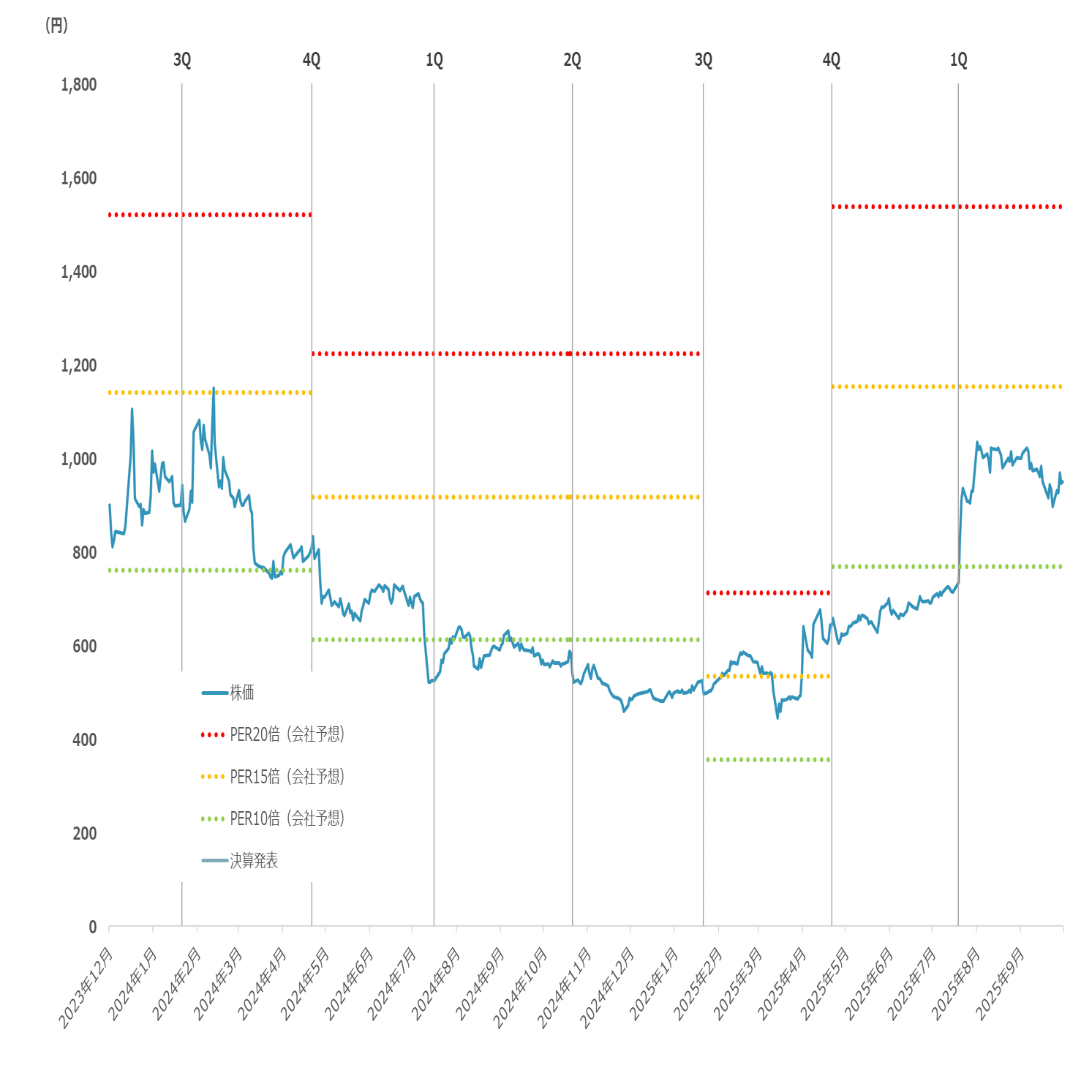The height and width of the screenshot is (1092, 1092).
Task: Select the PER20倍 (会社予想) legend label
Action: tap(287, 734)
